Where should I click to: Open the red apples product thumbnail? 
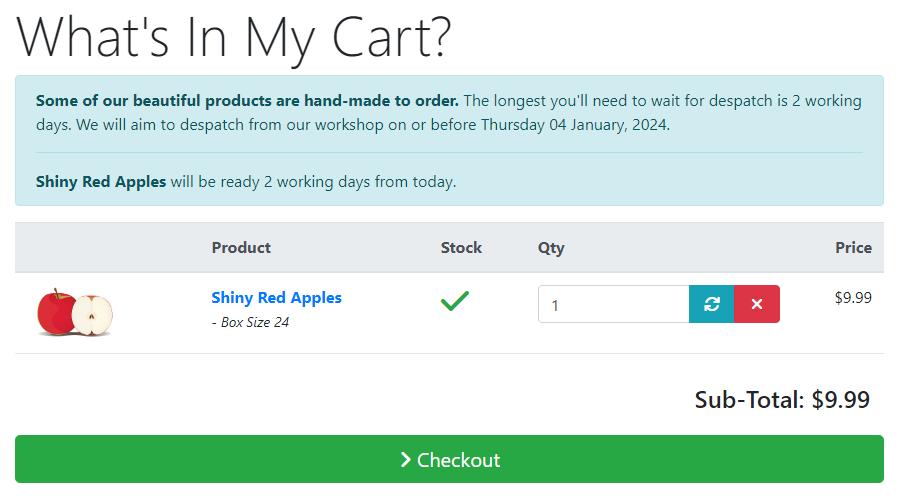point(75,312)
